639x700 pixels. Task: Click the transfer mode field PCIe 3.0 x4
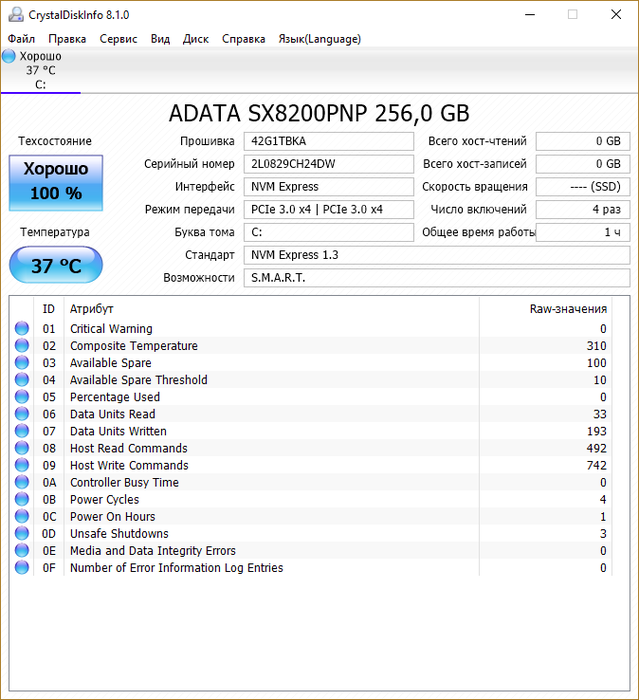tap(329, 209)
